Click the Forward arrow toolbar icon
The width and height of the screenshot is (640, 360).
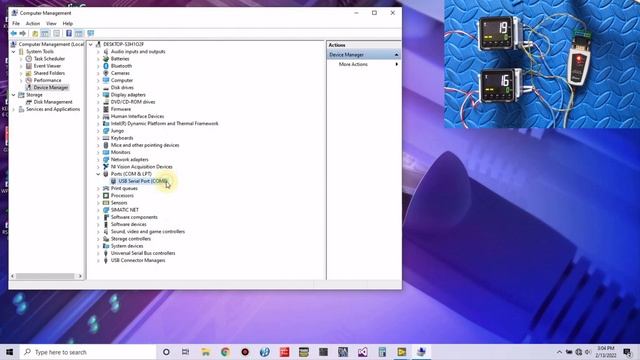tap(23, 33)
